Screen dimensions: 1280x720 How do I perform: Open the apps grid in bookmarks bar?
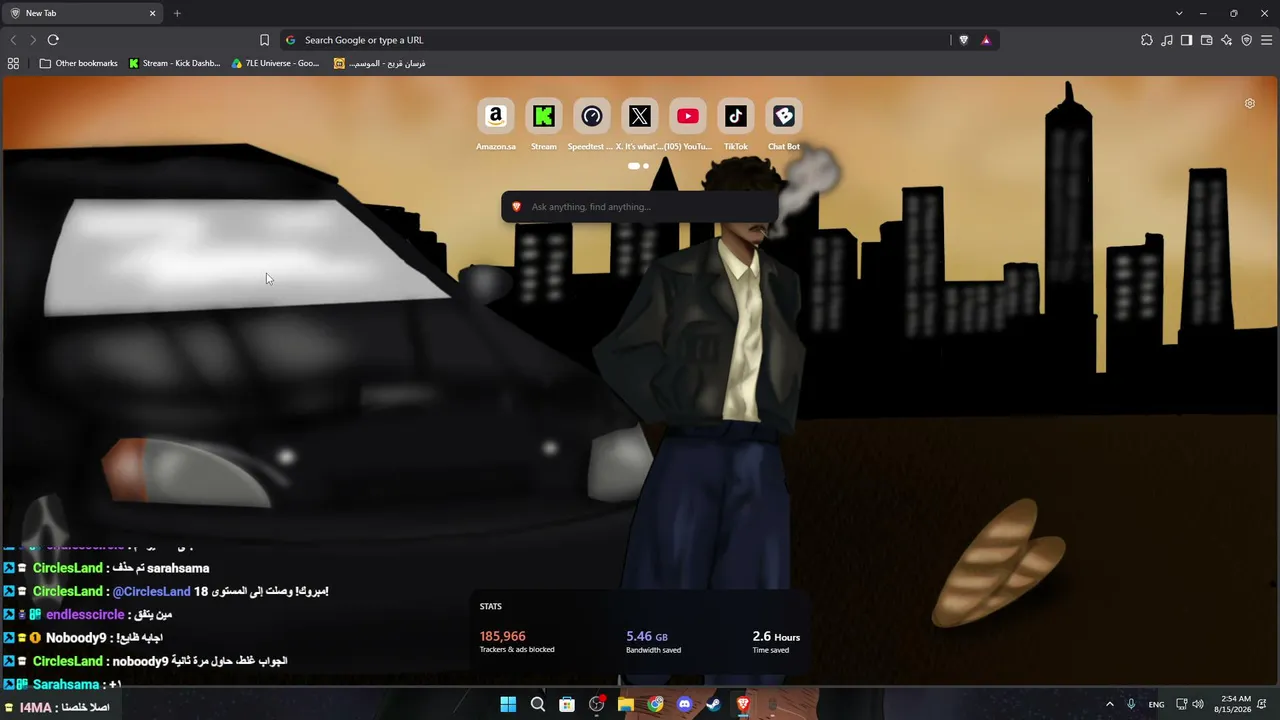[13, 63]
